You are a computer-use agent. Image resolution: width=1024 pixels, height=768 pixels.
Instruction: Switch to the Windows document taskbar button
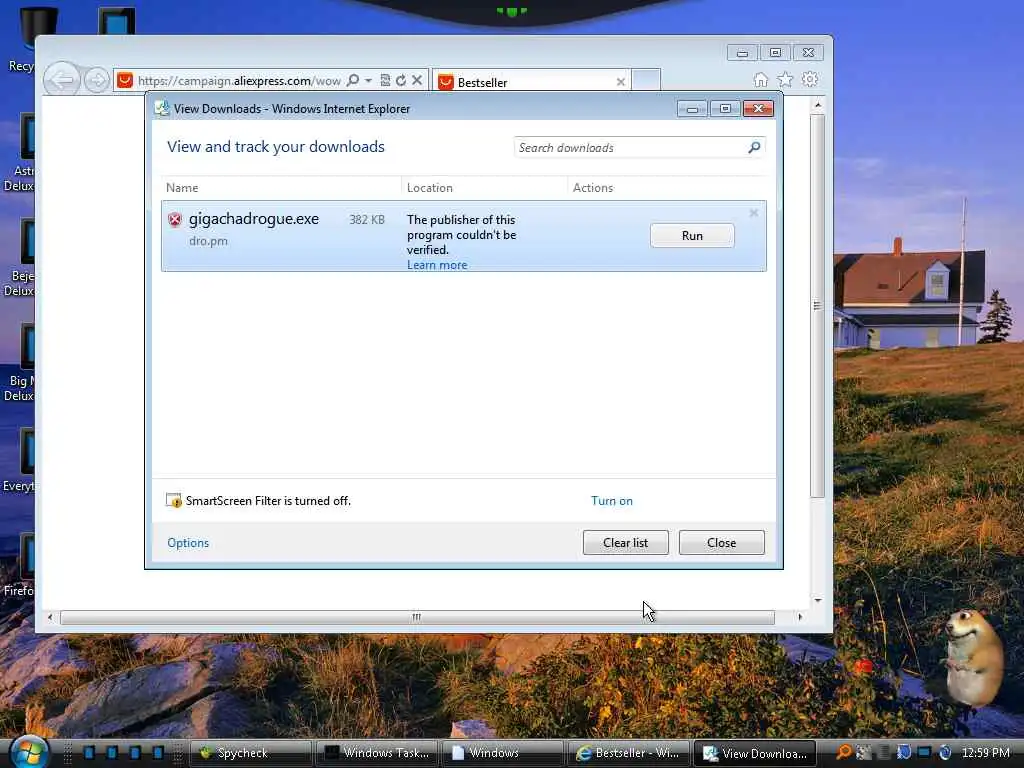coord(502,753)
